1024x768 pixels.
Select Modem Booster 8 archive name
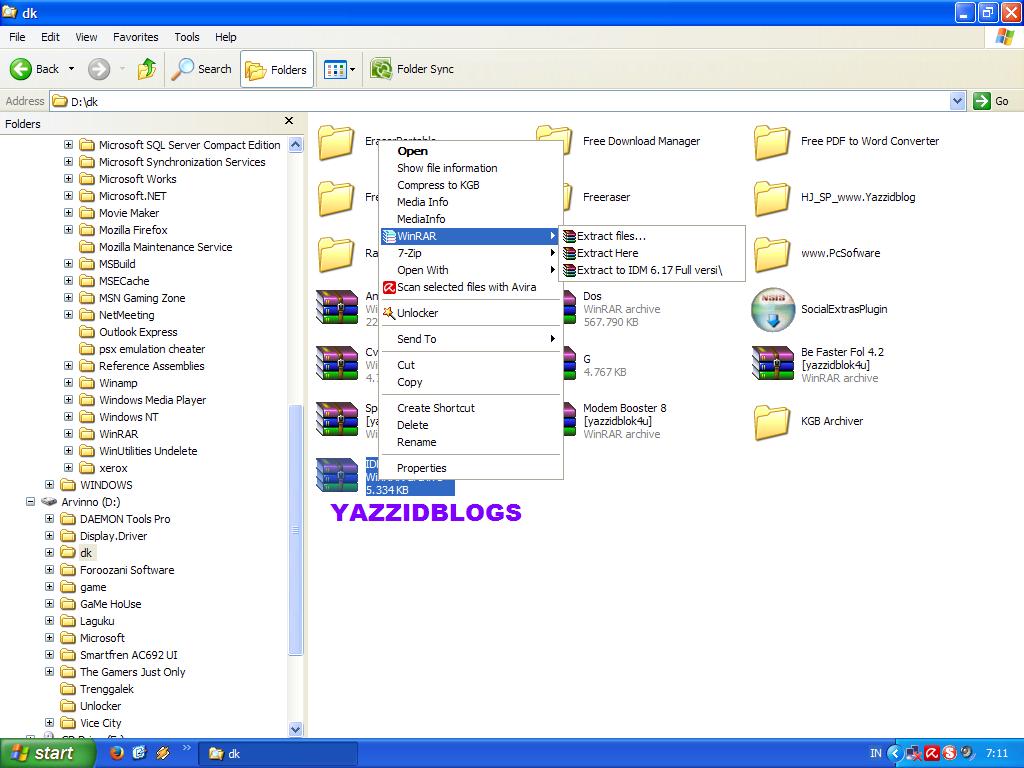(x=624, y=414)
